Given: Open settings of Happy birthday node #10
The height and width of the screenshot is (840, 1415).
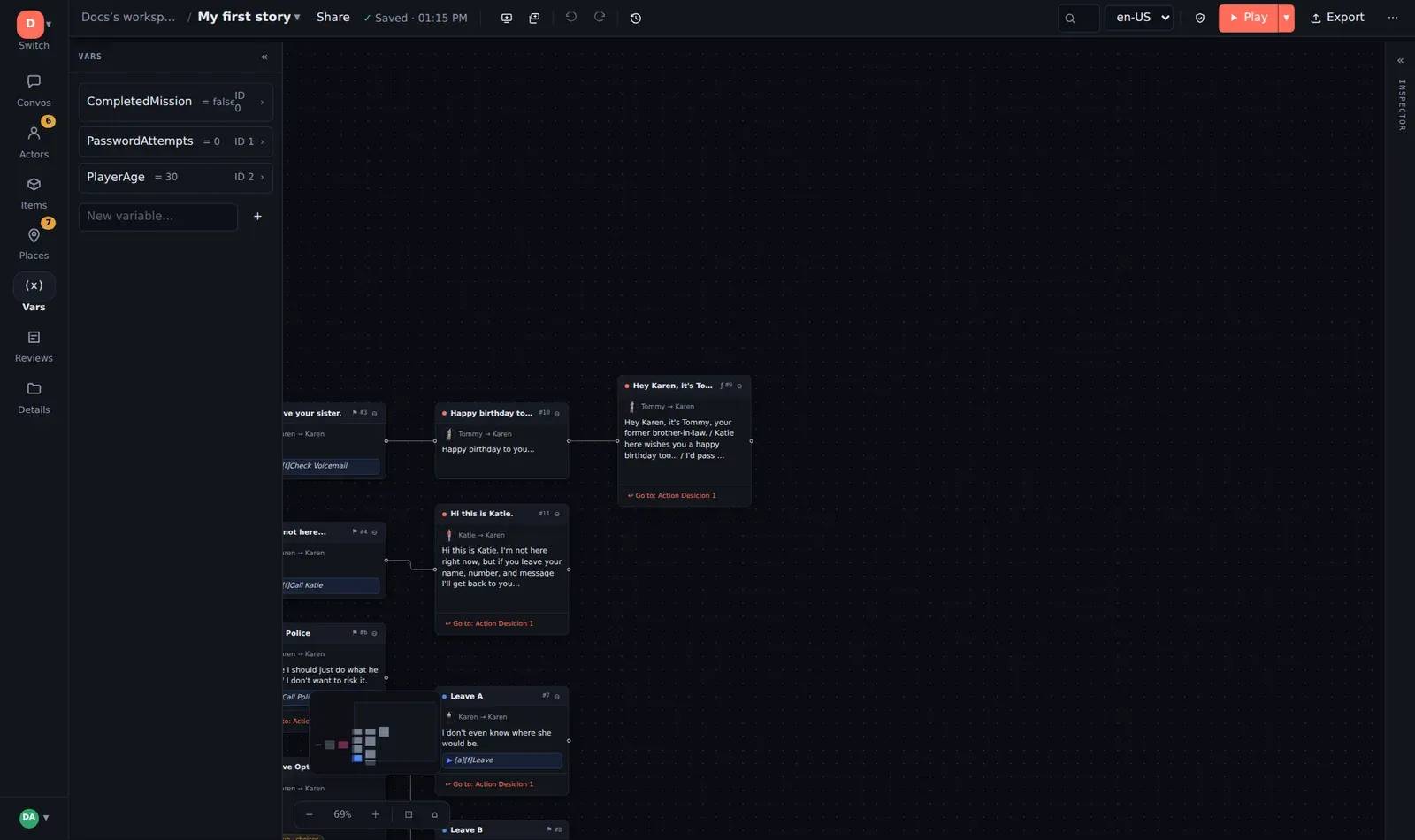Looking at the screenshot, I should [x=557, y=413].
